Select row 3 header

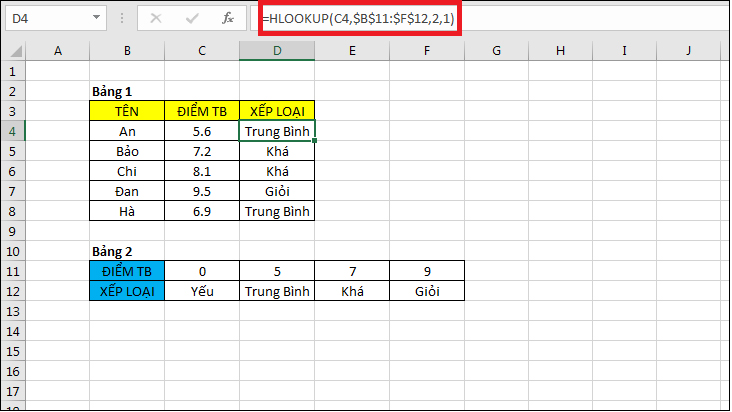click(12, 110)
